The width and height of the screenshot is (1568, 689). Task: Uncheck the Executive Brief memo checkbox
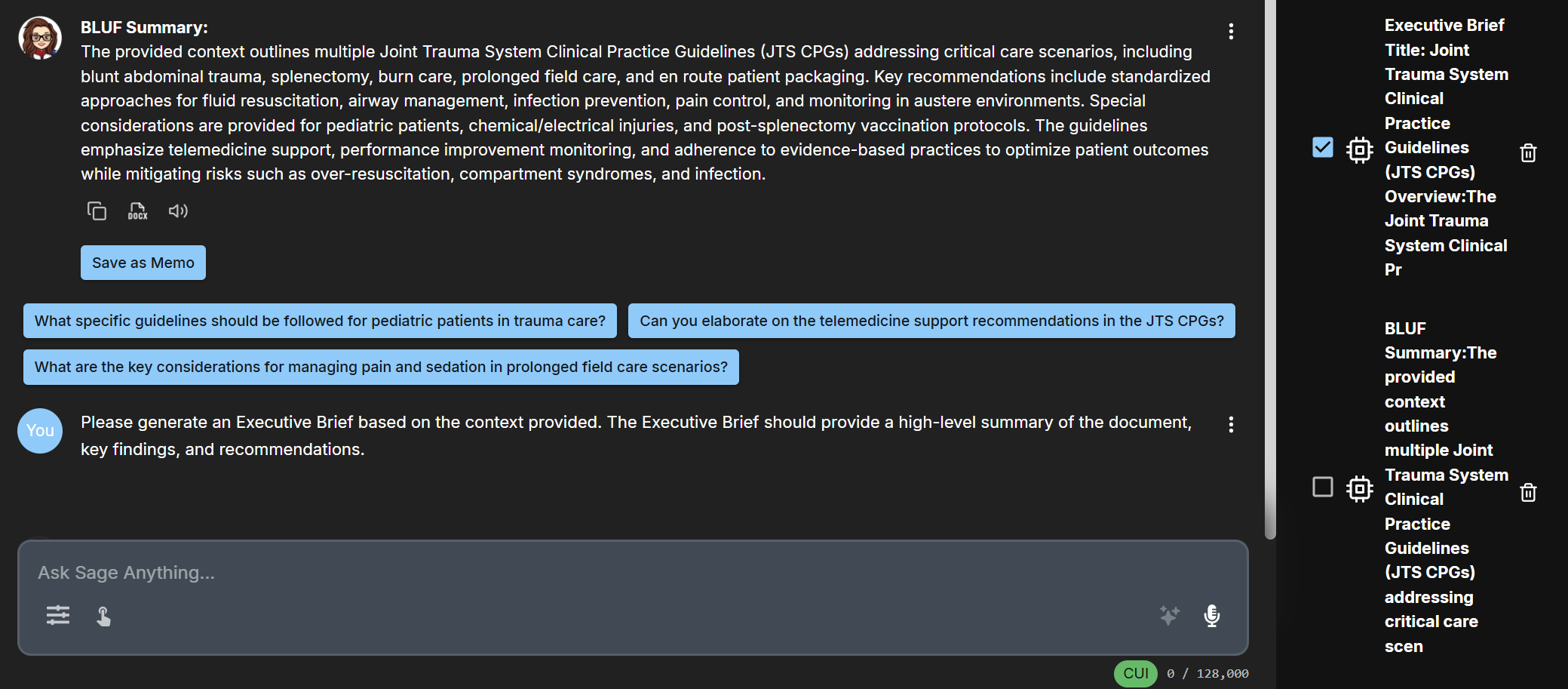[x=1323, y=147]
